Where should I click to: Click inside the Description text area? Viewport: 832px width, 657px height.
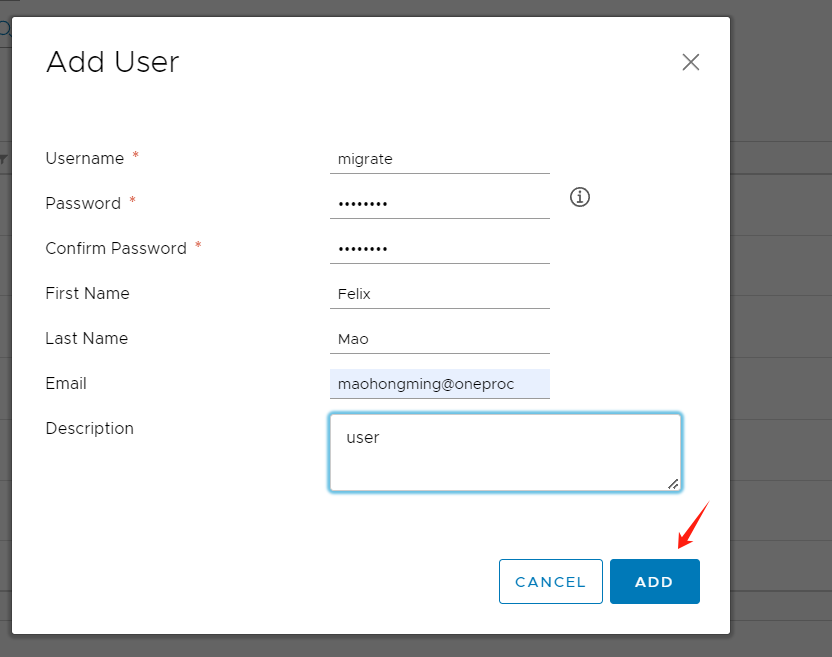(505, 452)
